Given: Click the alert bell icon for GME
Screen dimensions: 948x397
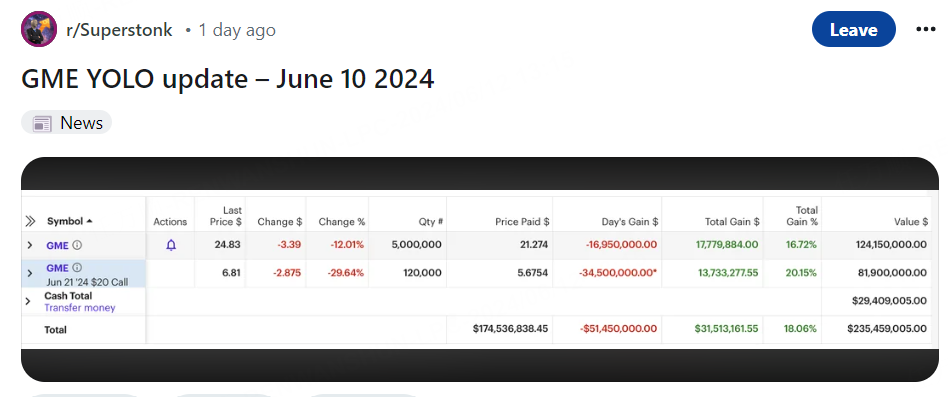Looking at the screenshot, I should (171, 245).
